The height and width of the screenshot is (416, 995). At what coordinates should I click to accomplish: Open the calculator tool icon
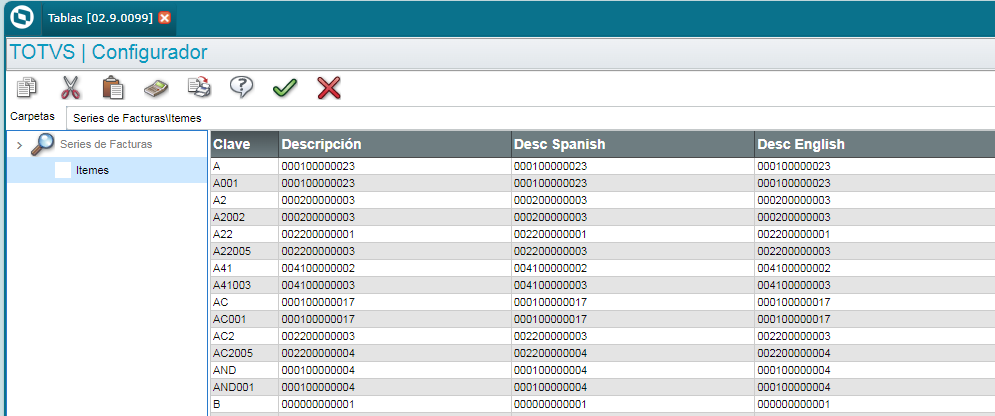[x=156, y=88]
